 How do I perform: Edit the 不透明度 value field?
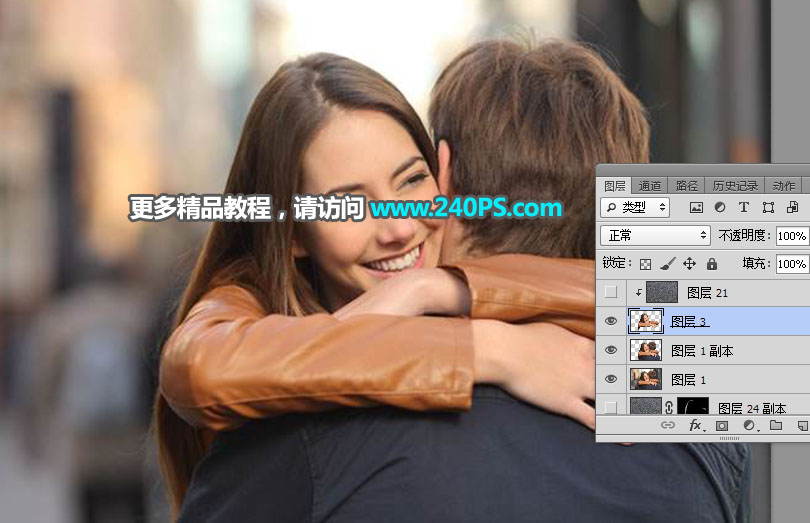(x=792, y=236)
